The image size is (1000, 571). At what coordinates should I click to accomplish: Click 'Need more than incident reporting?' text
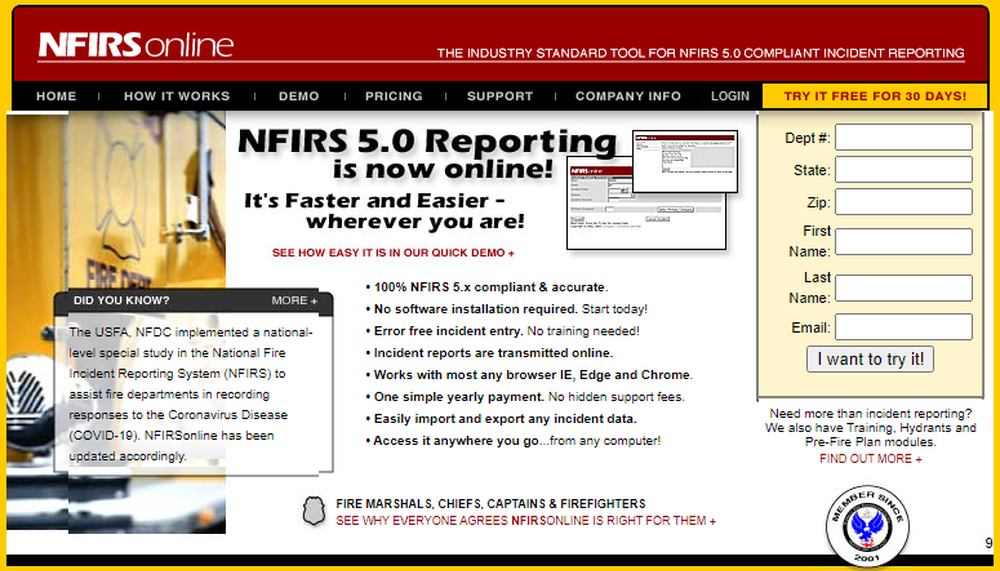(871, 413)
